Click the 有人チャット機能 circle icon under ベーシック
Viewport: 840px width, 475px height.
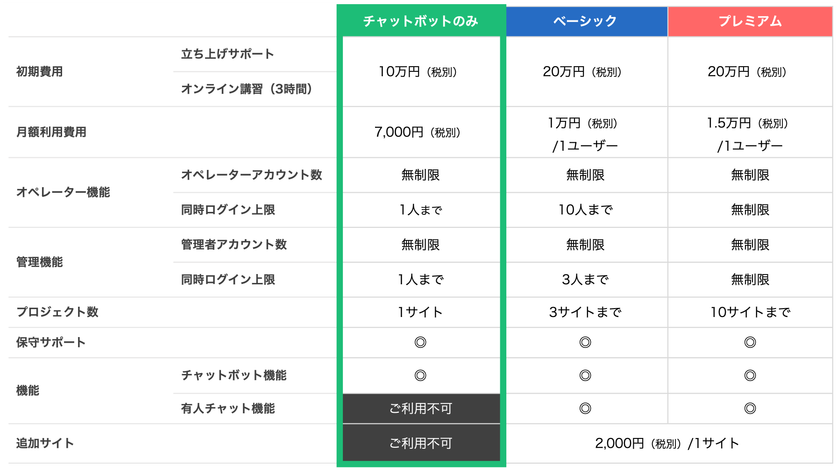(x=586, y=409)
